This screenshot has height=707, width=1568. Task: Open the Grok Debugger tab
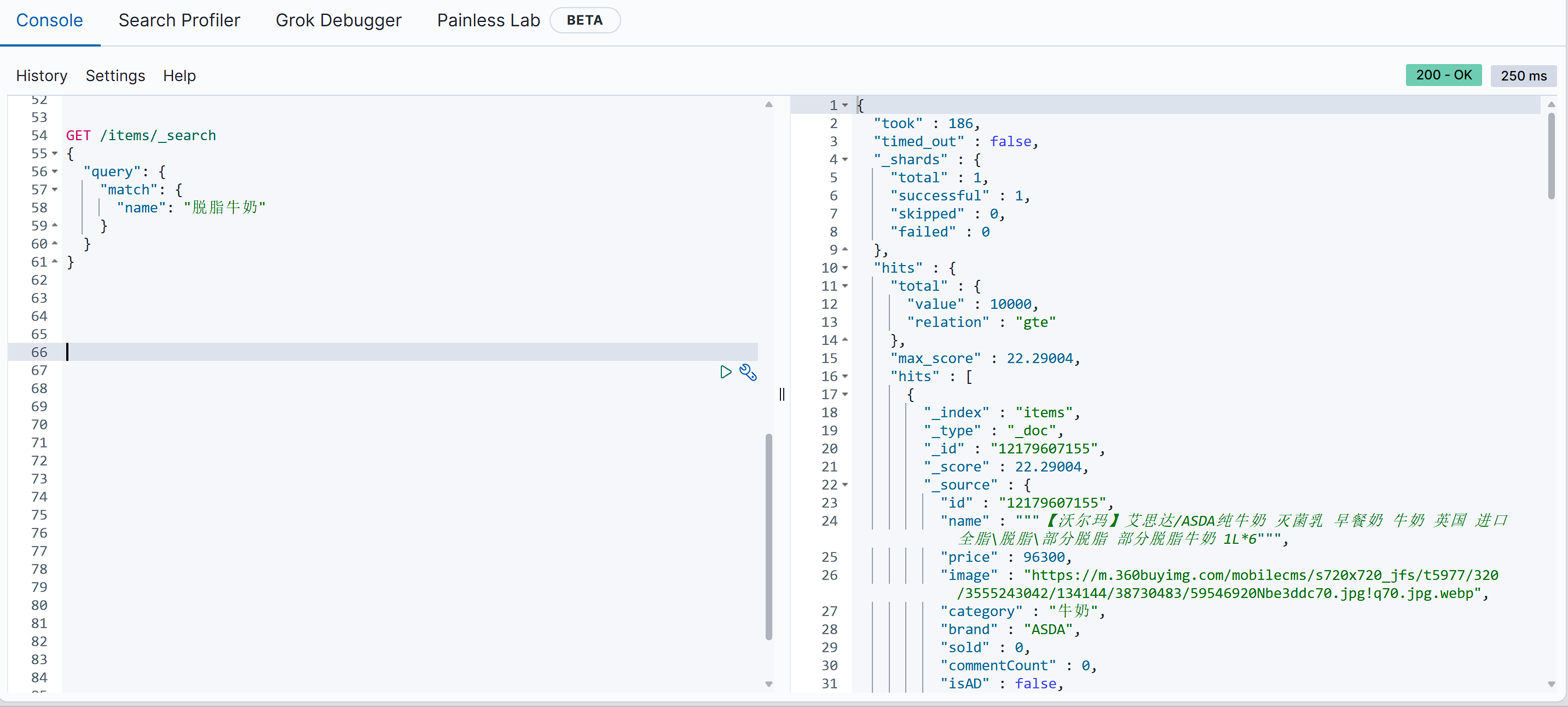(x=338, y=20)
